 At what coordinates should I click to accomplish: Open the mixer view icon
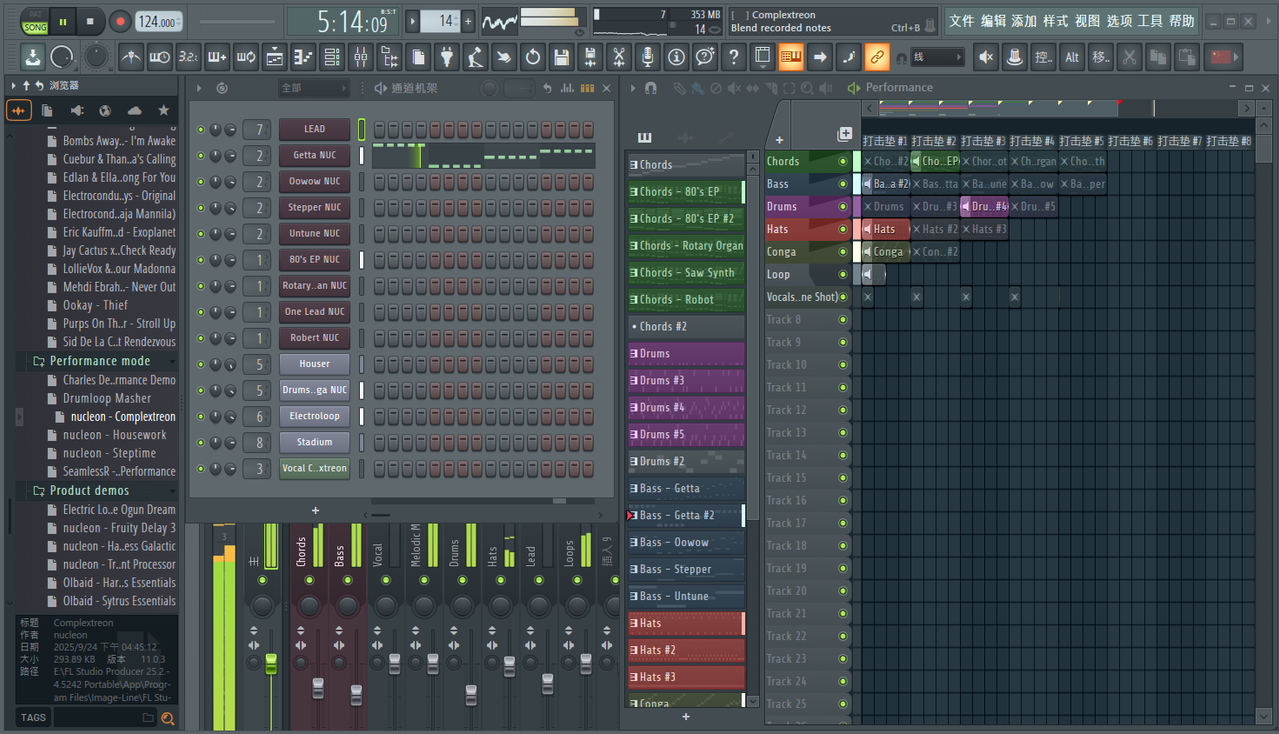point(360,57)
